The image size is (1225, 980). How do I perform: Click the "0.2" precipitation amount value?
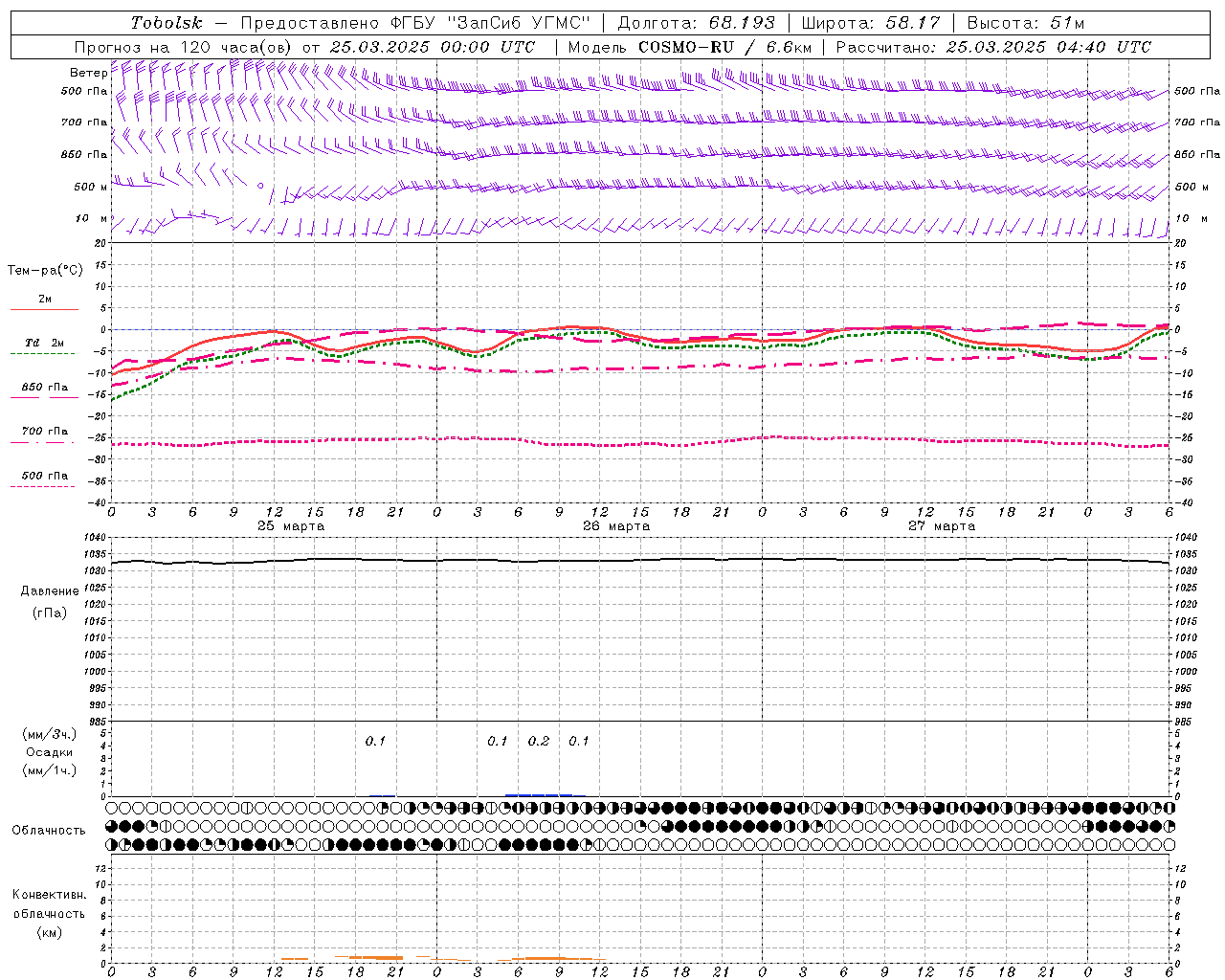click(x=539, y=741)
